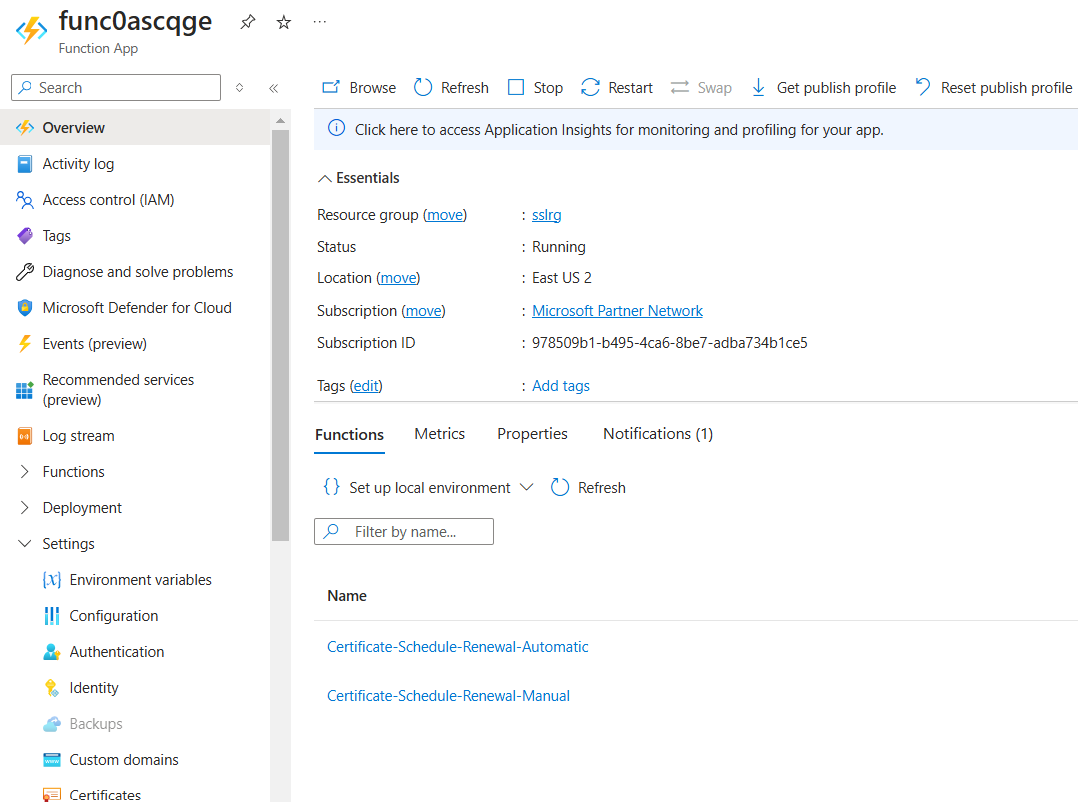Image resolution: width=1078 pixels, height=802 pixels.
Task: Click the Configuration bars icon
Action: [x=52, y=616]
